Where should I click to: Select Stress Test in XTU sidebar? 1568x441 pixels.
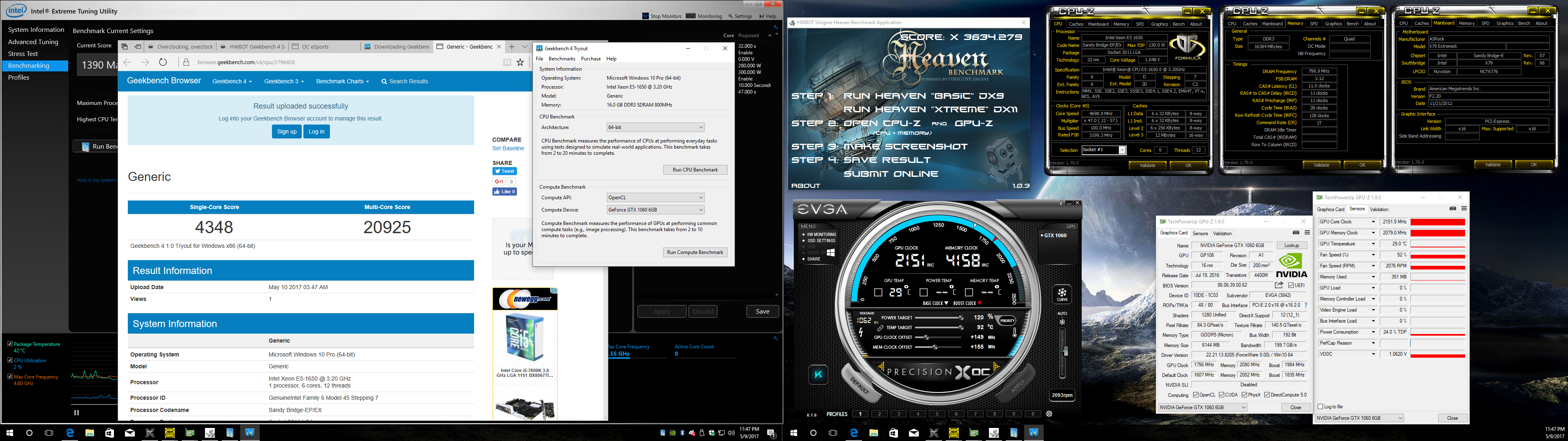coord(23,53)
